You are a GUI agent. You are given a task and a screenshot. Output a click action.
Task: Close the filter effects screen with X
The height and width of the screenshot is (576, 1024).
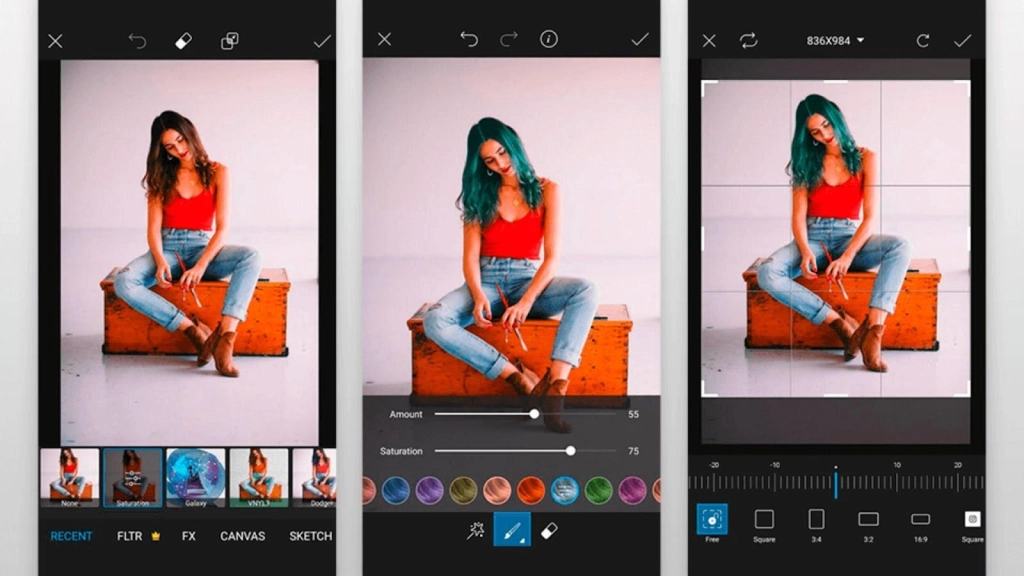coord(55,41)
